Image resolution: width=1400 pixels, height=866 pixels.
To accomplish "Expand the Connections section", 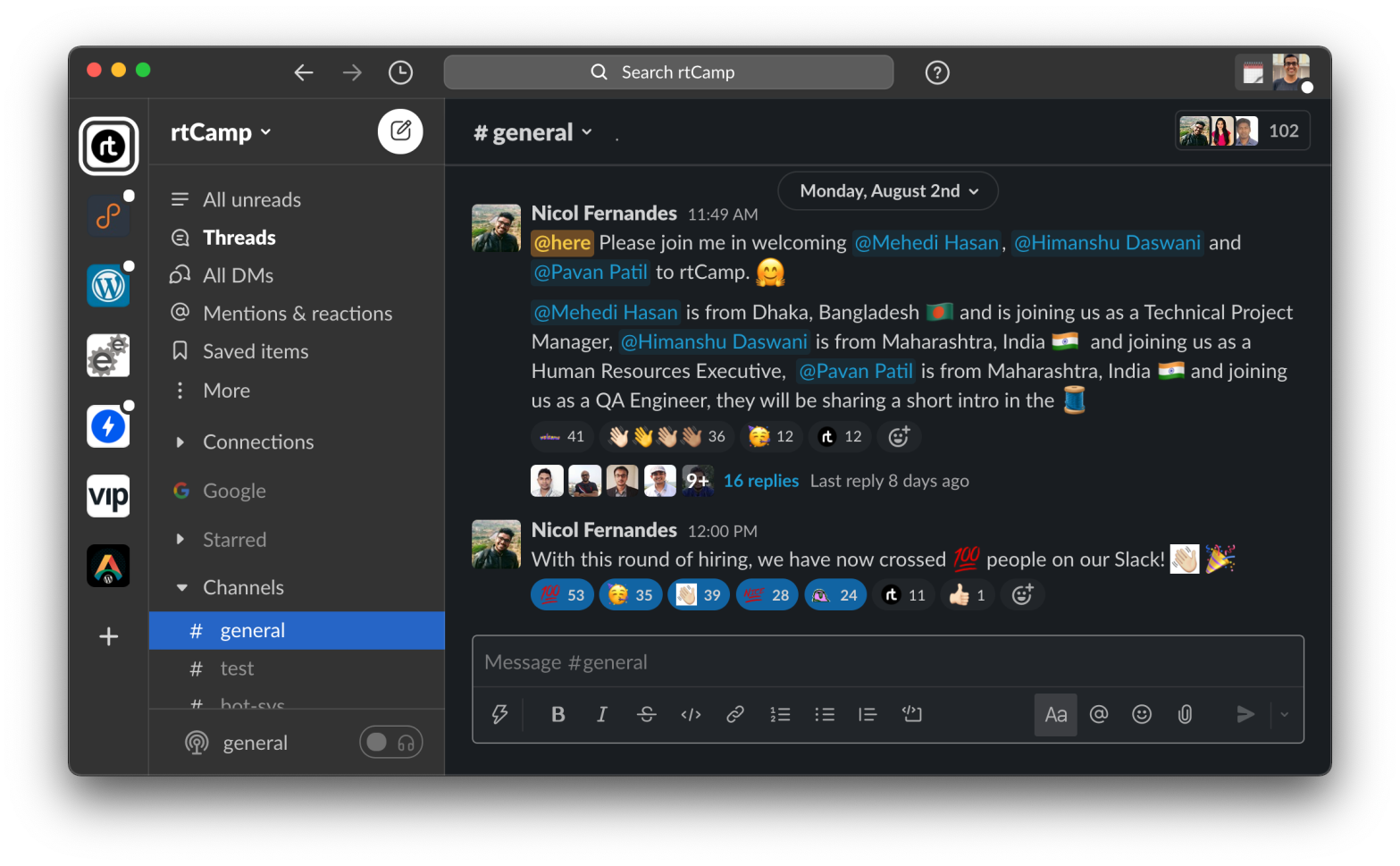I will (x=180, y=442).
